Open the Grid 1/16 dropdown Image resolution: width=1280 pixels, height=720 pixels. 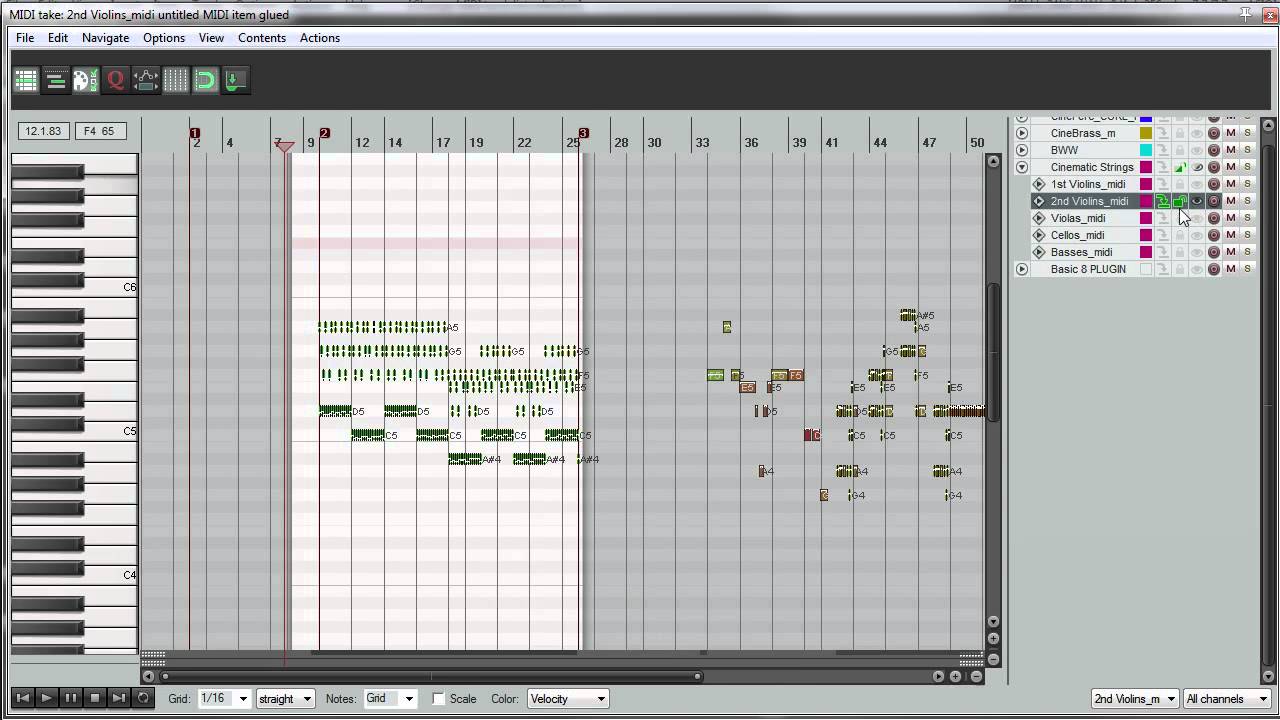[x=225, y=699]
